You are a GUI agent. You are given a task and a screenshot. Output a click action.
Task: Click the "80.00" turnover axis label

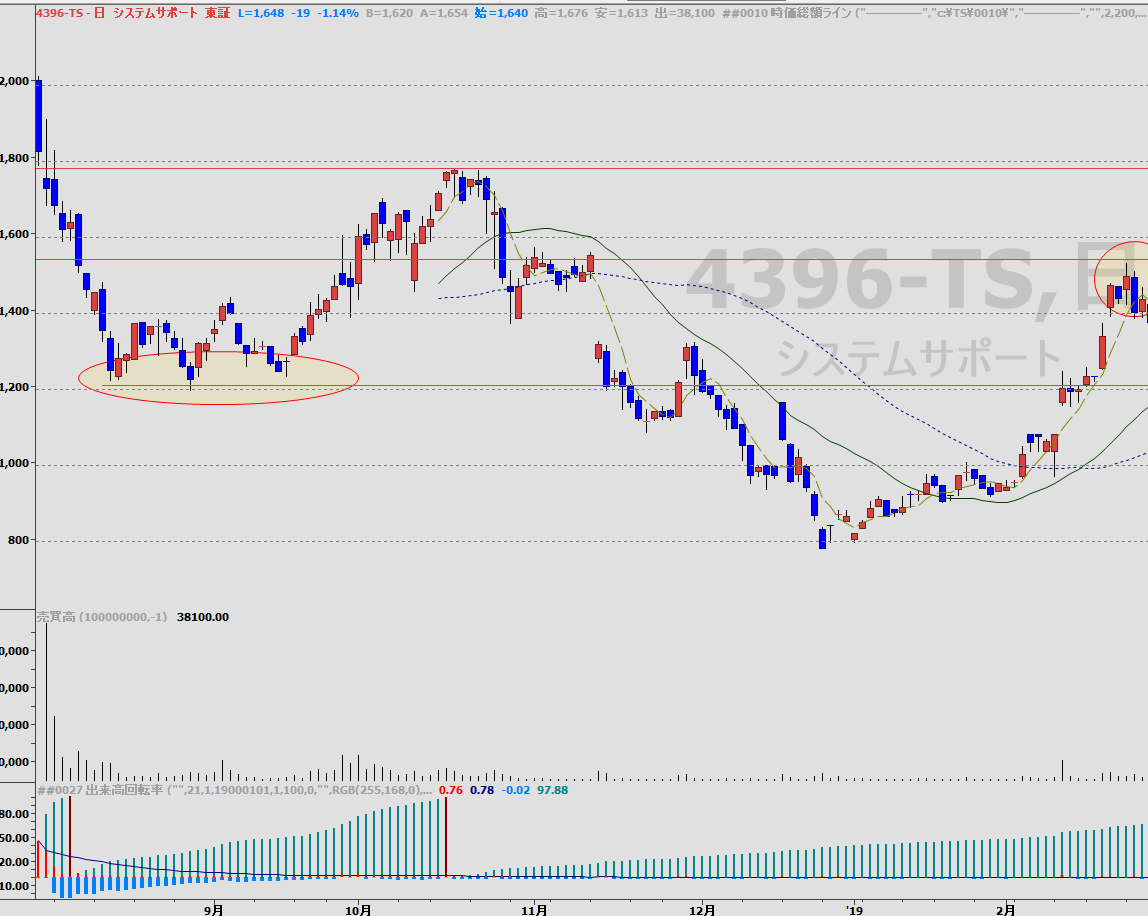coord(15,814)
